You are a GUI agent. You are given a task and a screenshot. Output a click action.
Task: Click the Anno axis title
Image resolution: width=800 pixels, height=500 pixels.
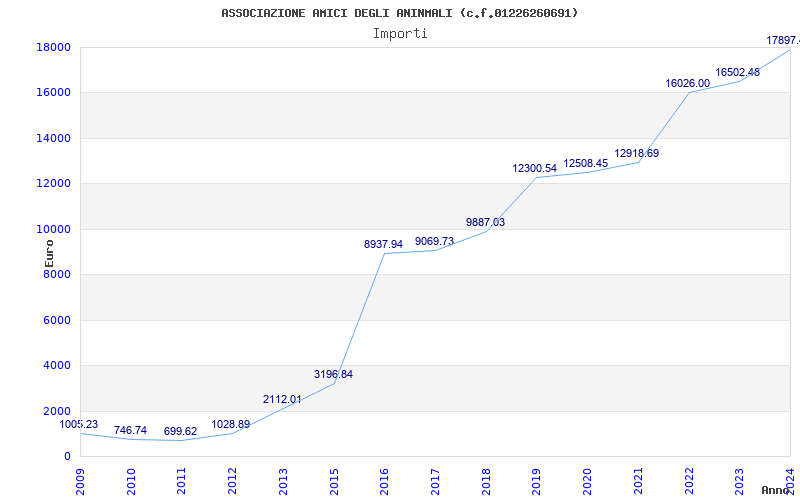click(x=775, y=490)
